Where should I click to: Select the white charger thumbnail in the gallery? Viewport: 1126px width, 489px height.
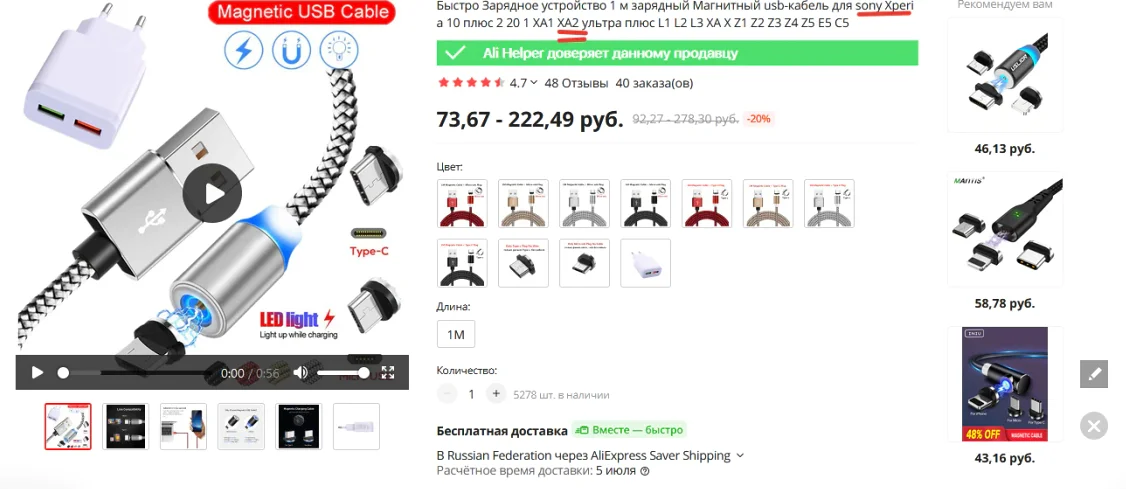click(x=356, y=427)
